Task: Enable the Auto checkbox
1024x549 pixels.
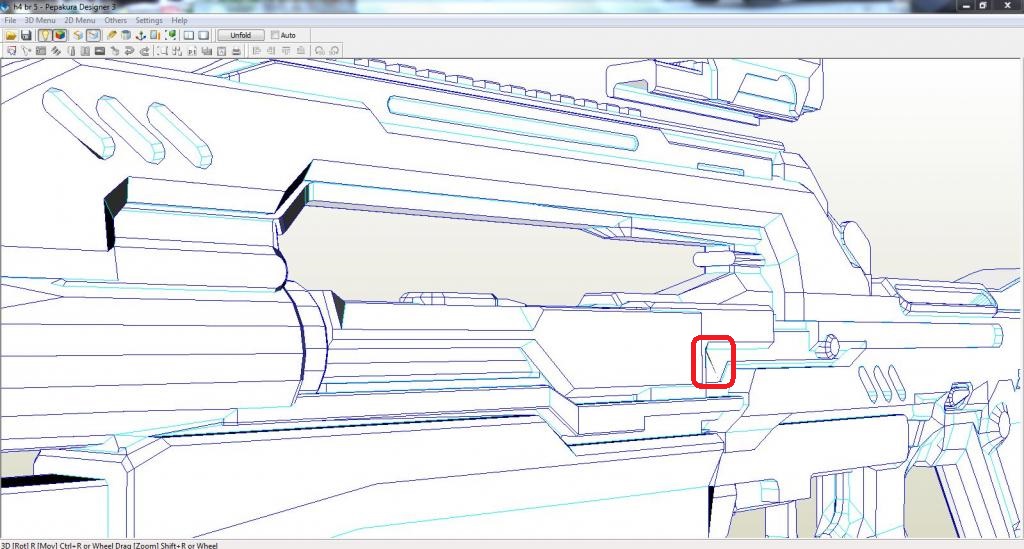Action: (x=275, y=35)
